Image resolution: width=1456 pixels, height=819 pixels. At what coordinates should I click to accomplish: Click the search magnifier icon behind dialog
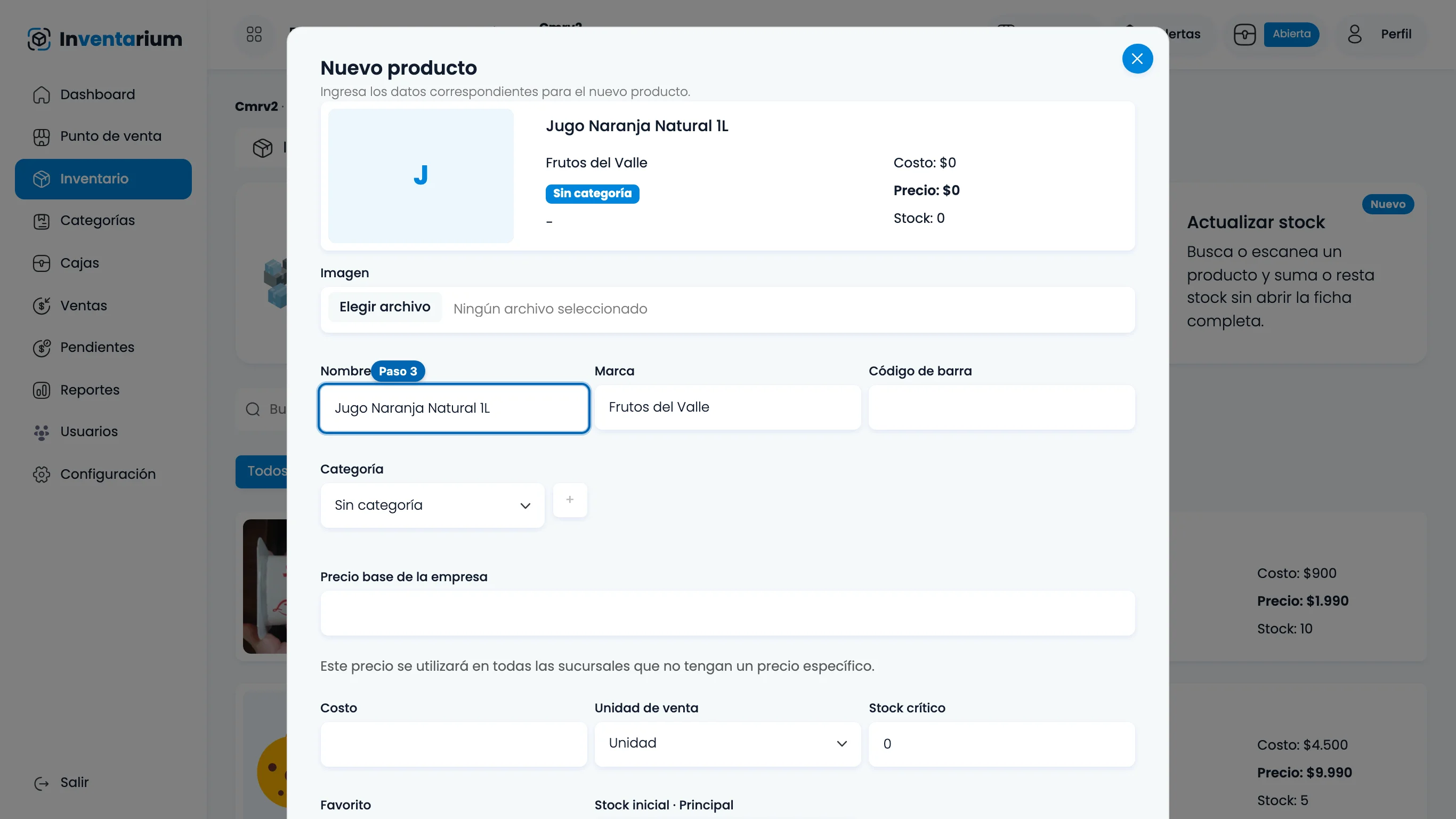pyautogui.click(x=253, y=409)
